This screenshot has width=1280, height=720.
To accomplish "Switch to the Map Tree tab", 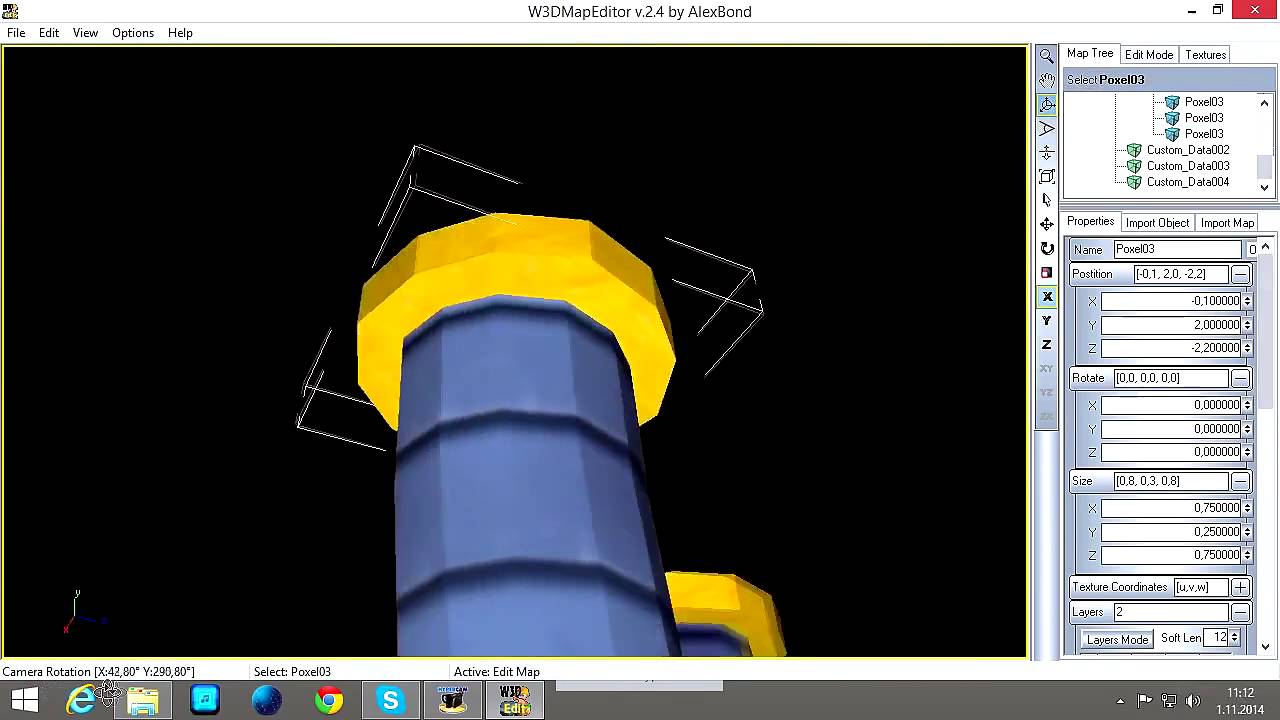I will 1090,54.
